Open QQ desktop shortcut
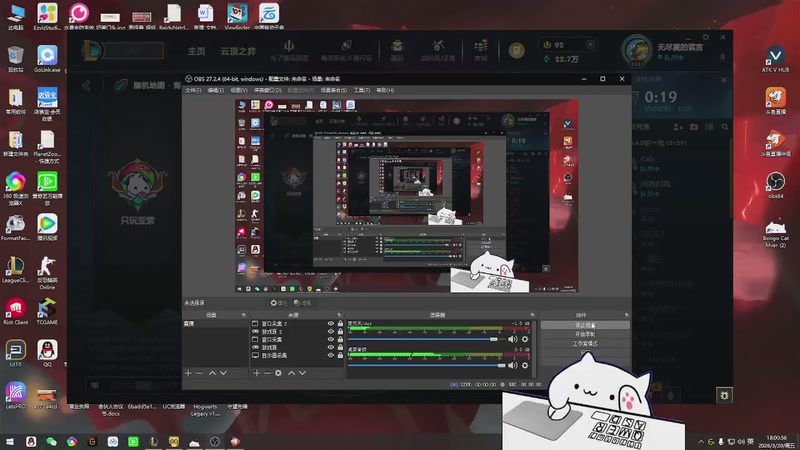Image resolution: width=800 pixels, height=450 pixels. coord(47,353)
